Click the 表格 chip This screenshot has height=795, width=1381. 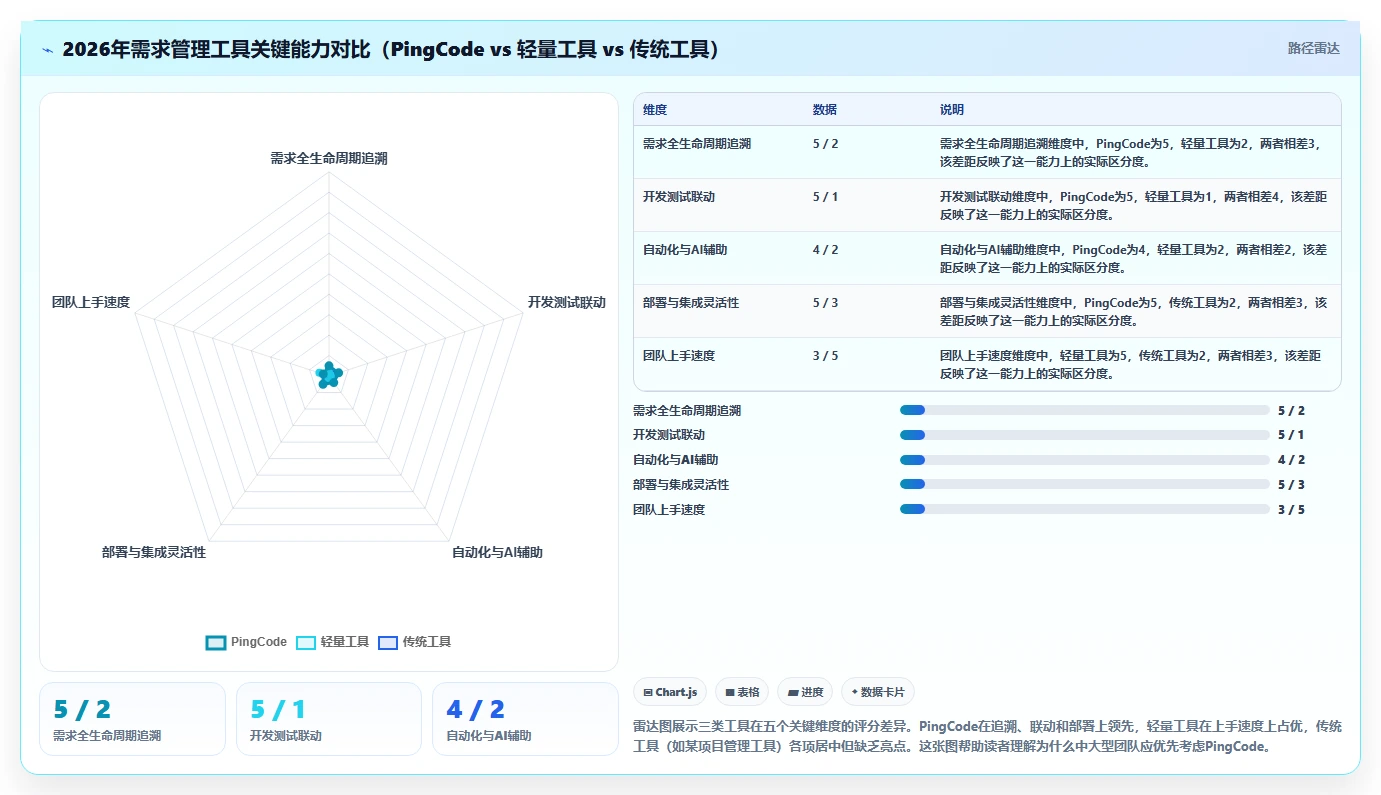[742, 692]
